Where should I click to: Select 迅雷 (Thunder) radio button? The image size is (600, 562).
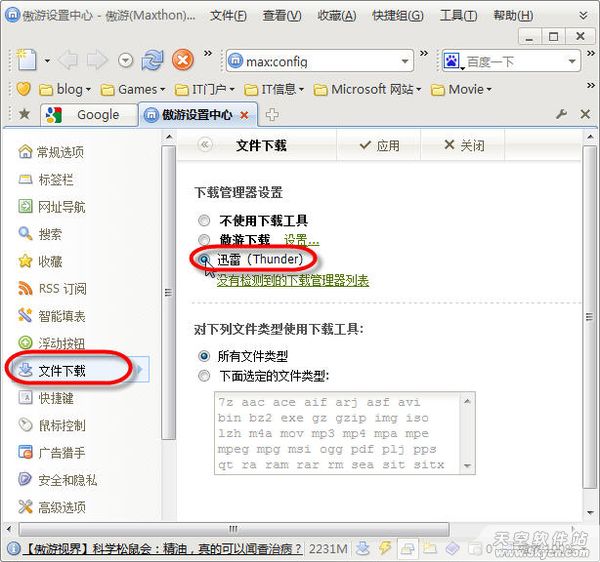point(204,259)
